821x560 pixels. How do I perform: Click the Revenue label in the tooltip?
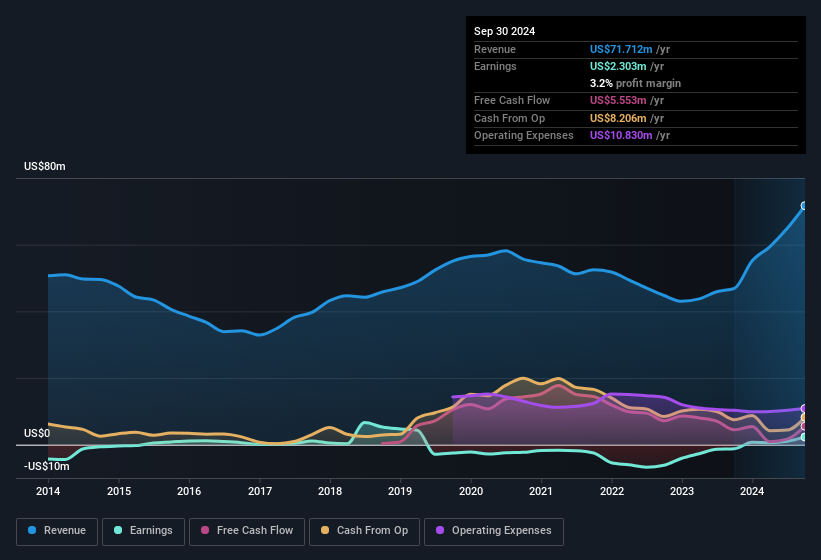[x=495, y=49]
